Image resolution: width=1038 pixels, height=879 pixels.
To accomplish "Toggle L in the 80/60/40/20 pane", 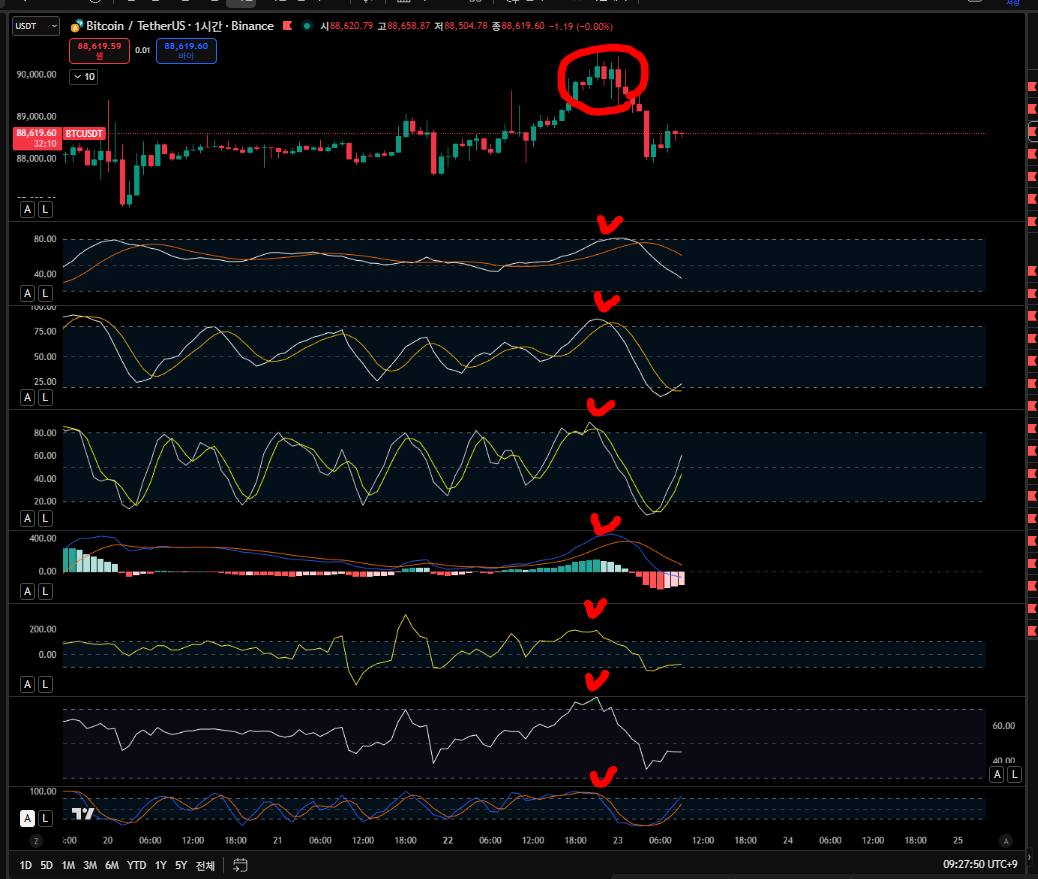I will [45, 518].
